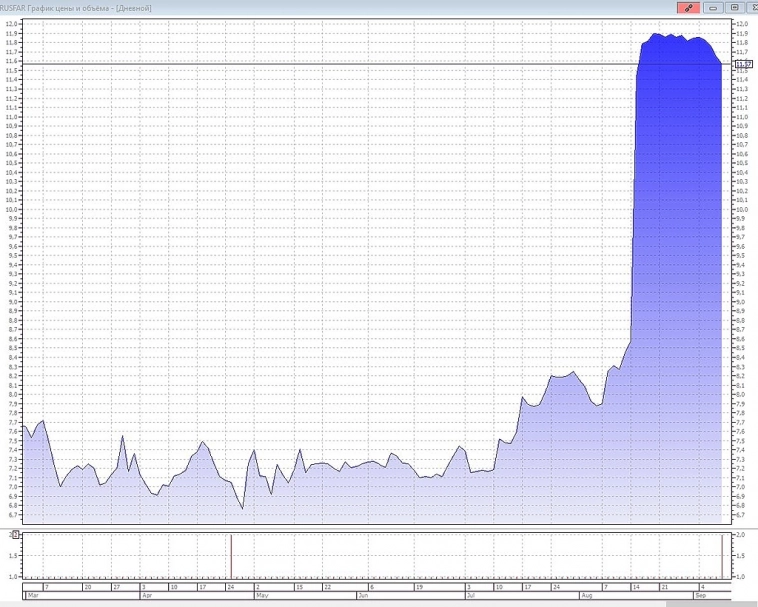This screenshot has width=758, height=607.
Task: Click the Apr month label on the timeline
Action: point(147,596)
